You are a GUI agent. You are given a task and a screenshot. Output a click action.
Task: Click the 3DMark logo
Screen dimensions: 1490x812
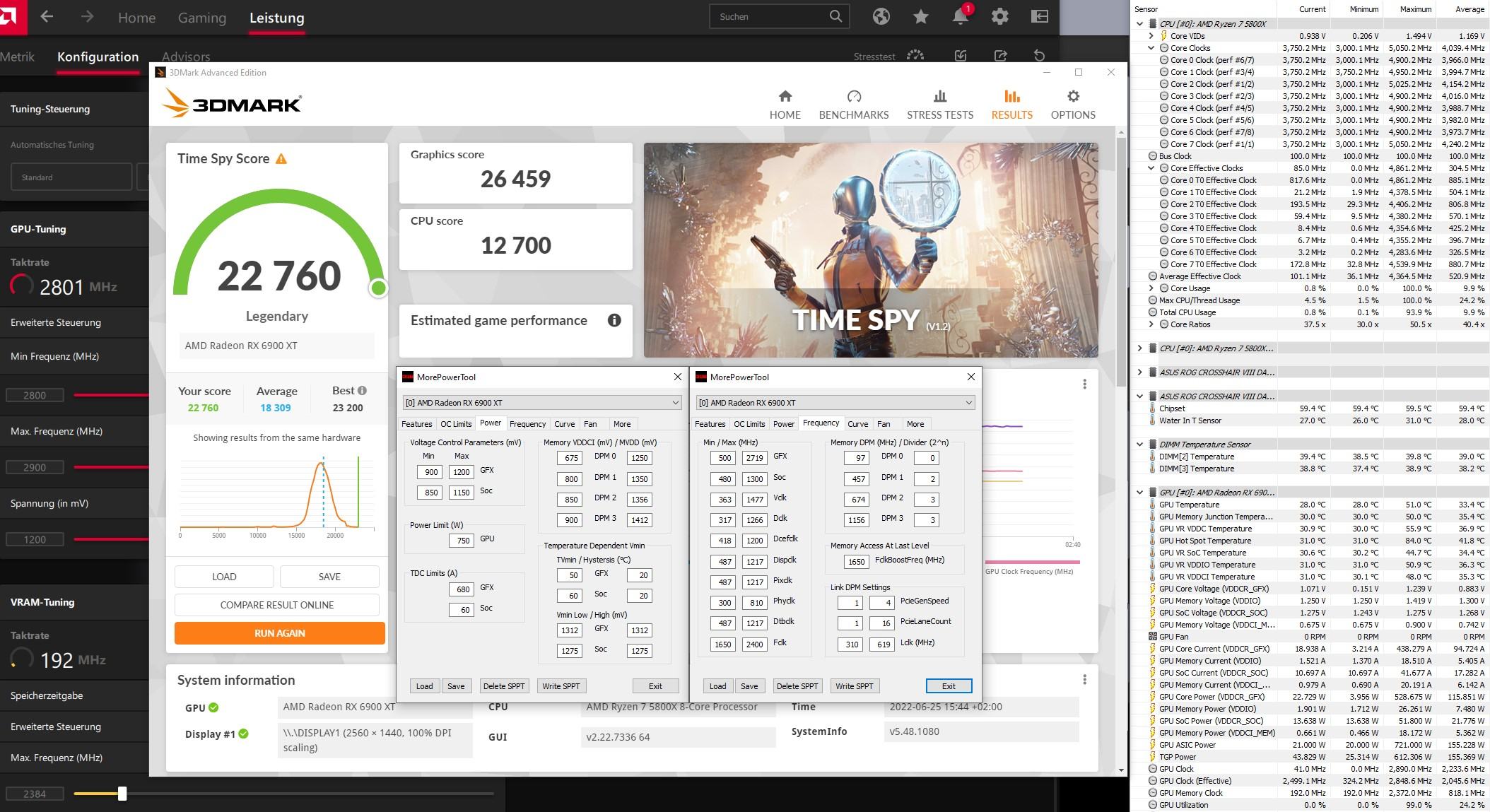pos(231,104)
